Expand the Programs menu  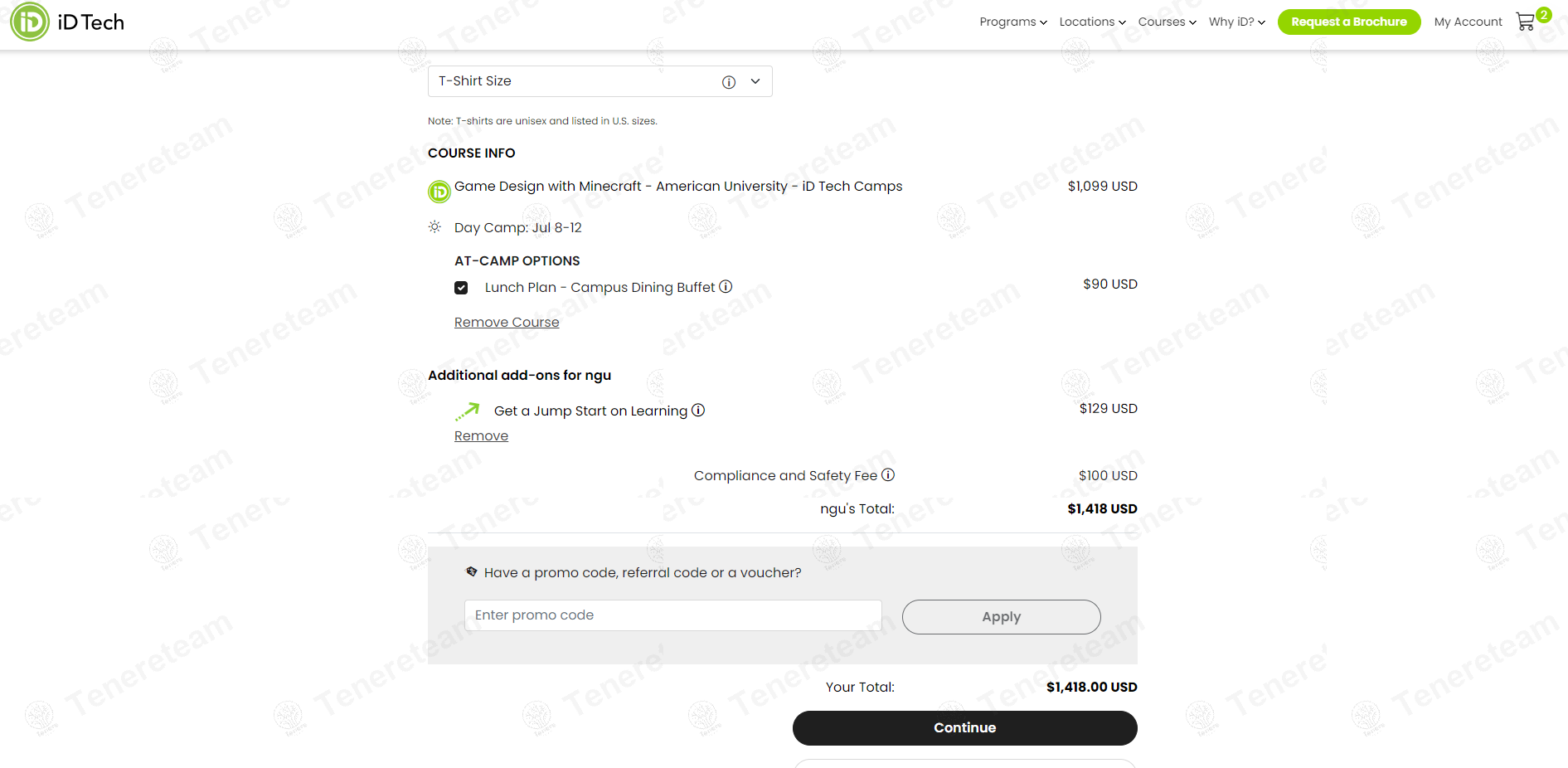(x=1012, y=22)
